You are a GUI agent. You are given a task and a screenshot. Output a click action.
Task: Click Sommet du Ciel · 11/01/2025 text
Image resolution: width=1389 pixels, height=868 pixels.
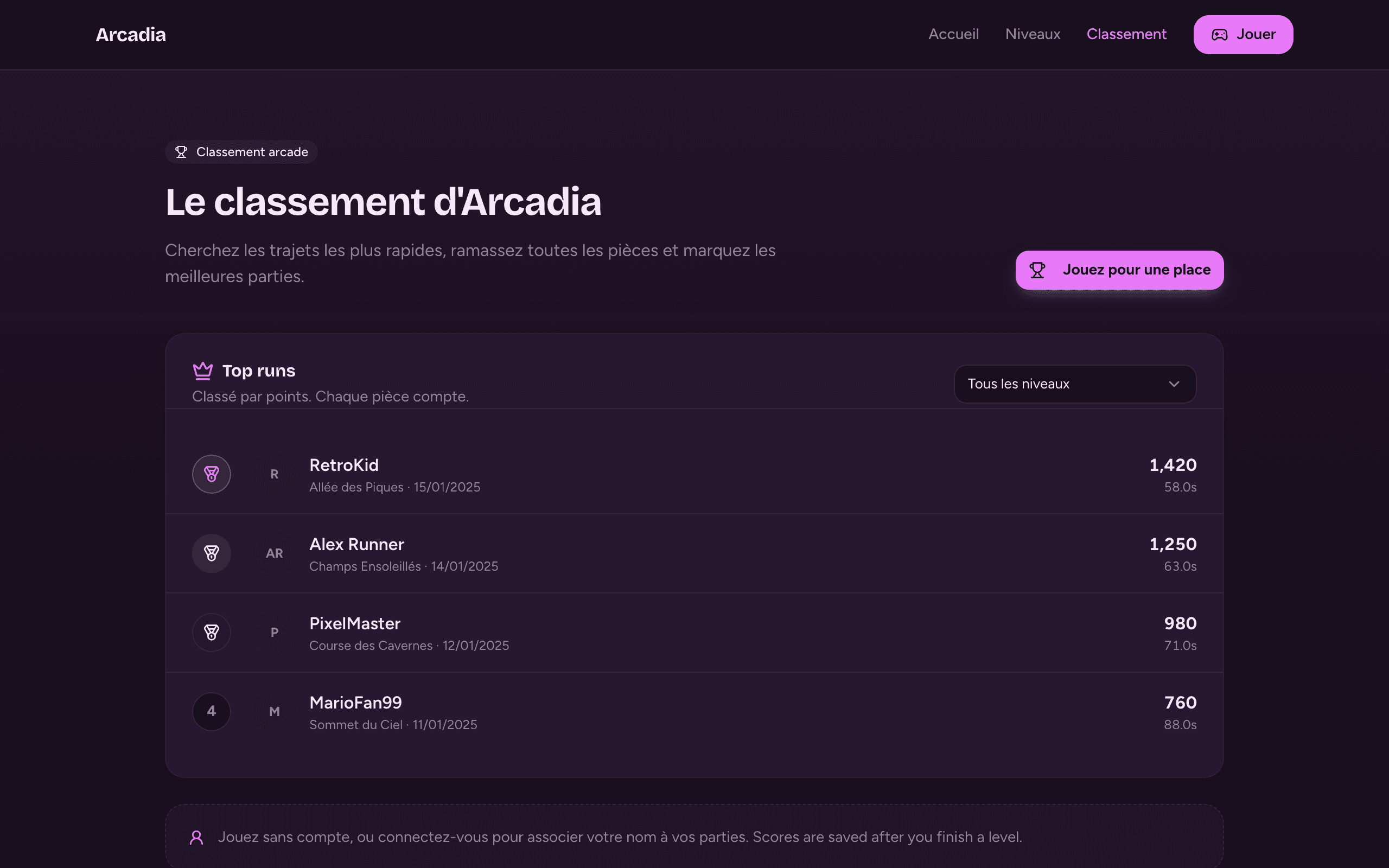pyautogui.click(x=393, y=725)
